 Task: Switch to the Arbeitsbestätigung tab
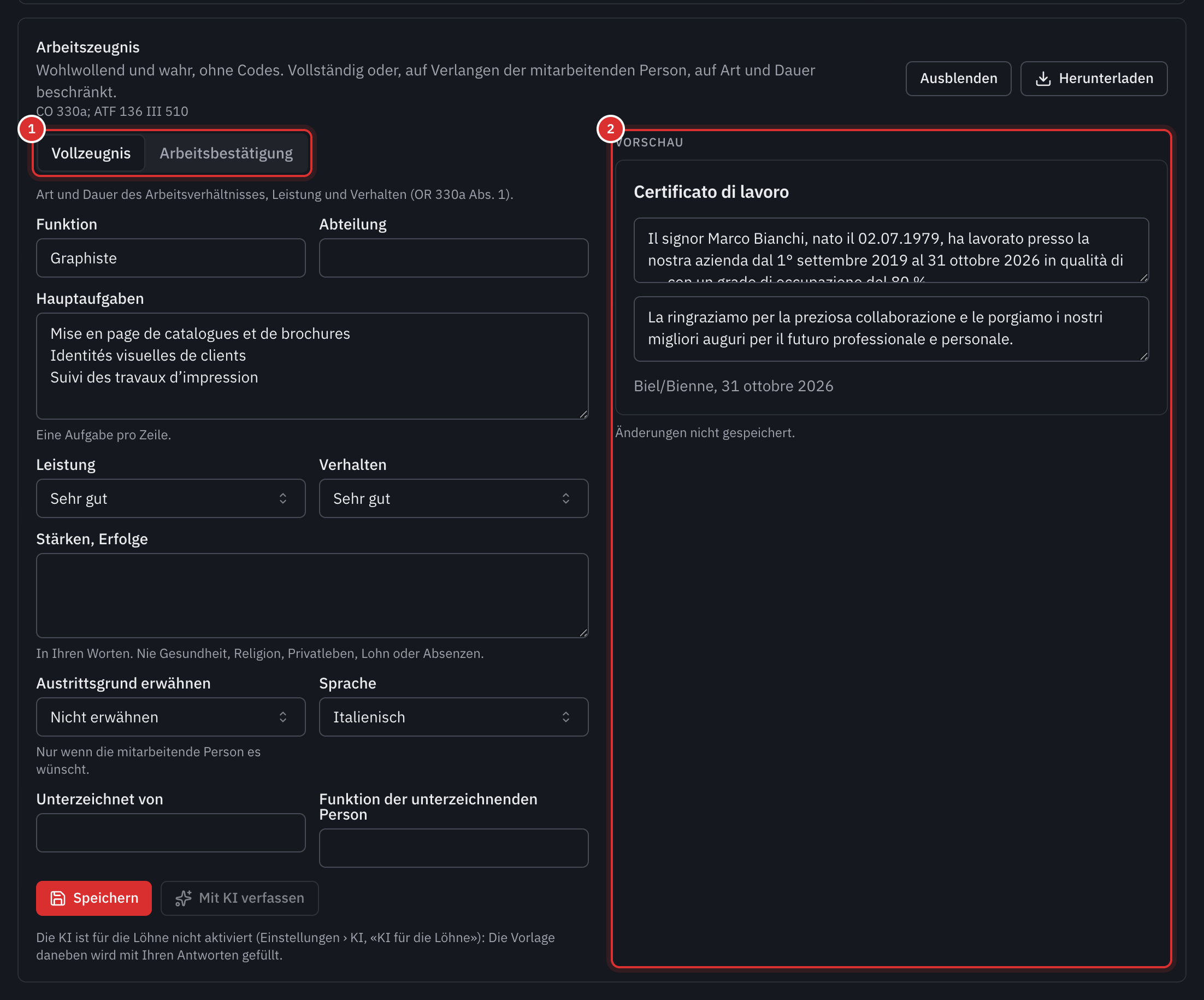click(226, 153)
